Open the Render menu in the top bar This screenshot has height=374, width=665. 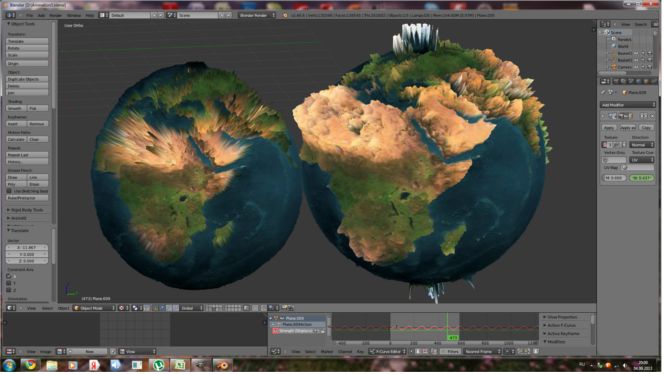pyautogui.click(x=56, y=15)
